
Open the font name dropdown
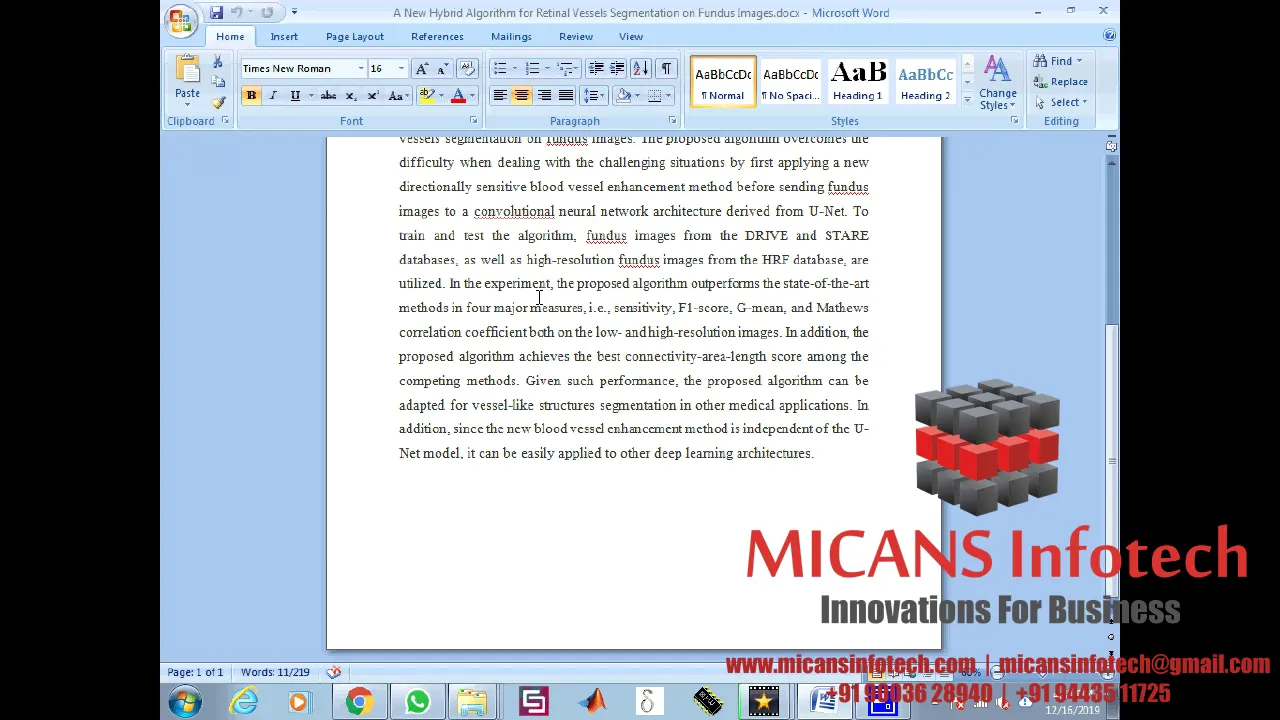click(360, 69)
